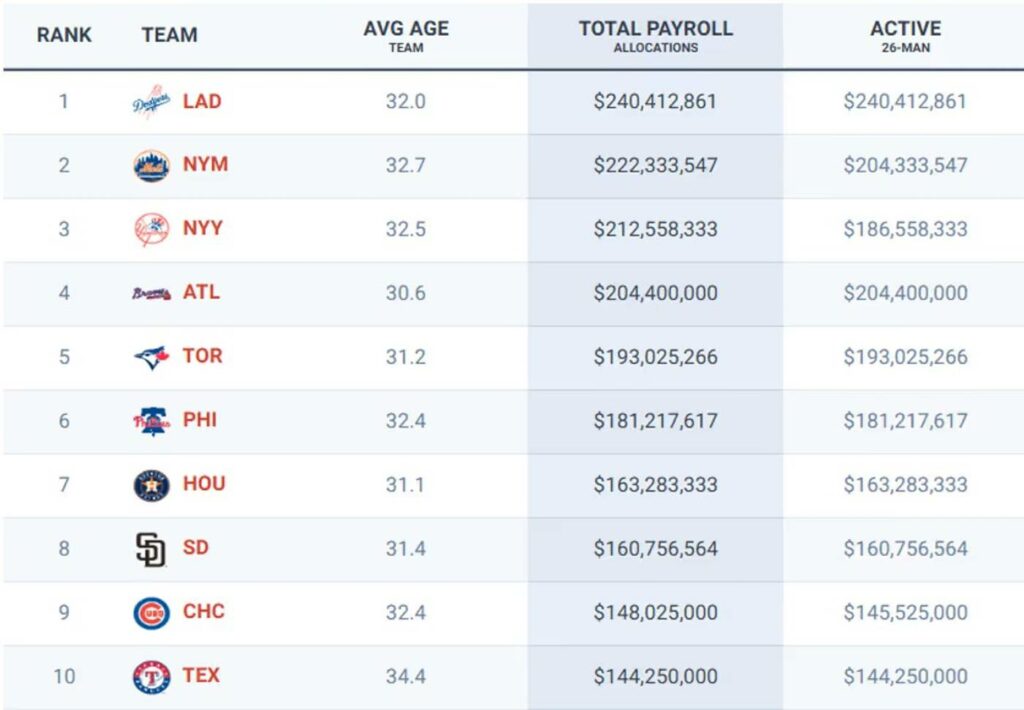Open the LAD team link
The width and height of the screenshot is (1024, 710).
click(x=202, y=101)
